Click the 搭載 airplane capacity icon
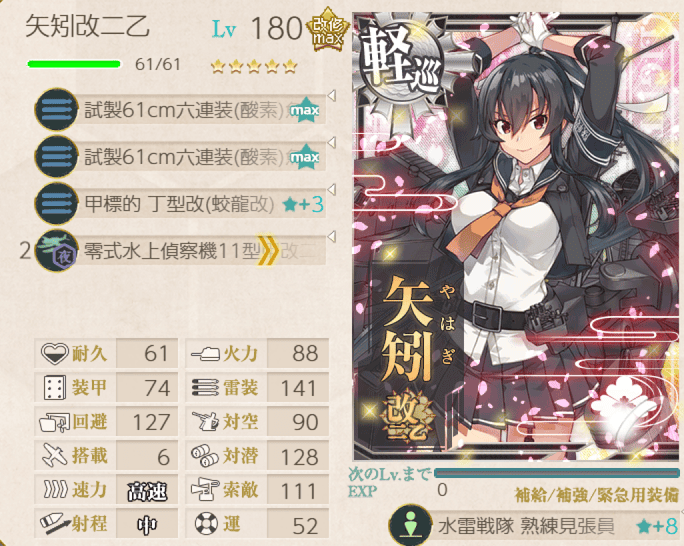The width and height of the screenshot is (684, 546). [55, 455]
